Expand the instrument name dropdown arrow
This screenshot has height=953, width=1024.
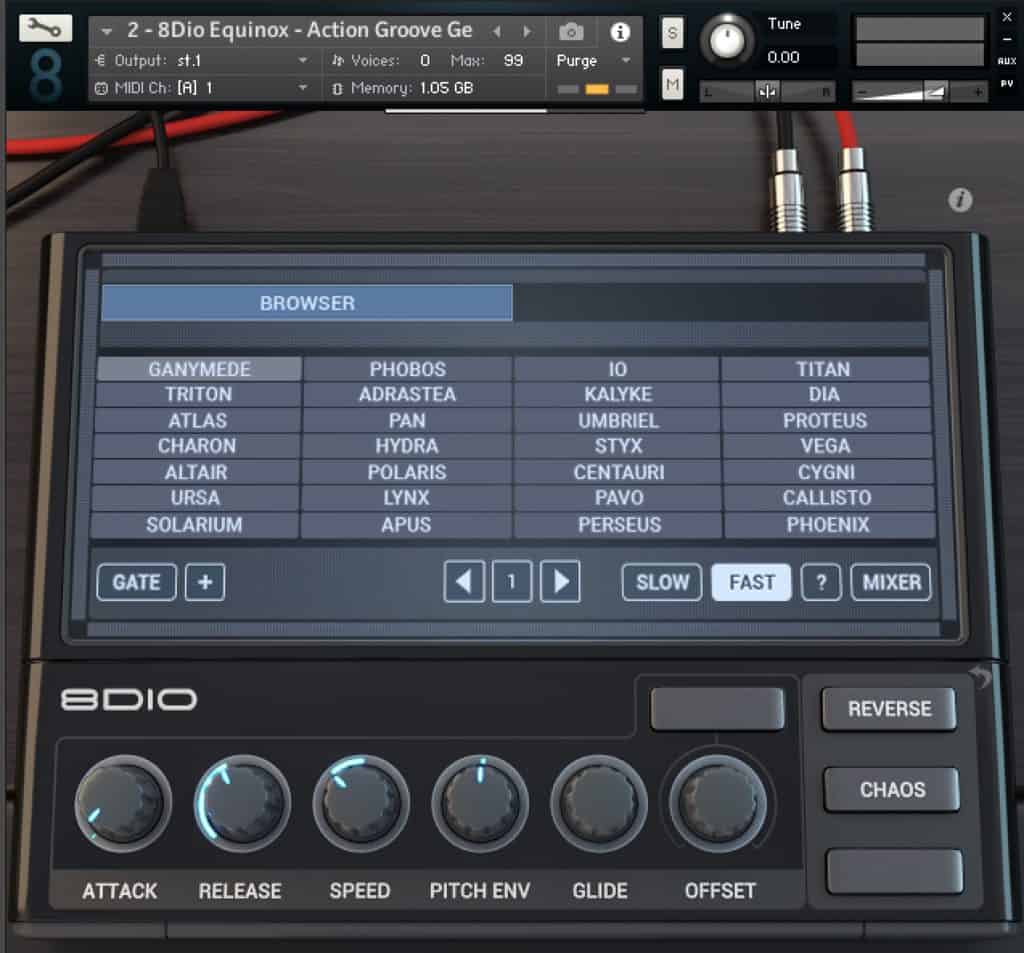pos(106,31)
